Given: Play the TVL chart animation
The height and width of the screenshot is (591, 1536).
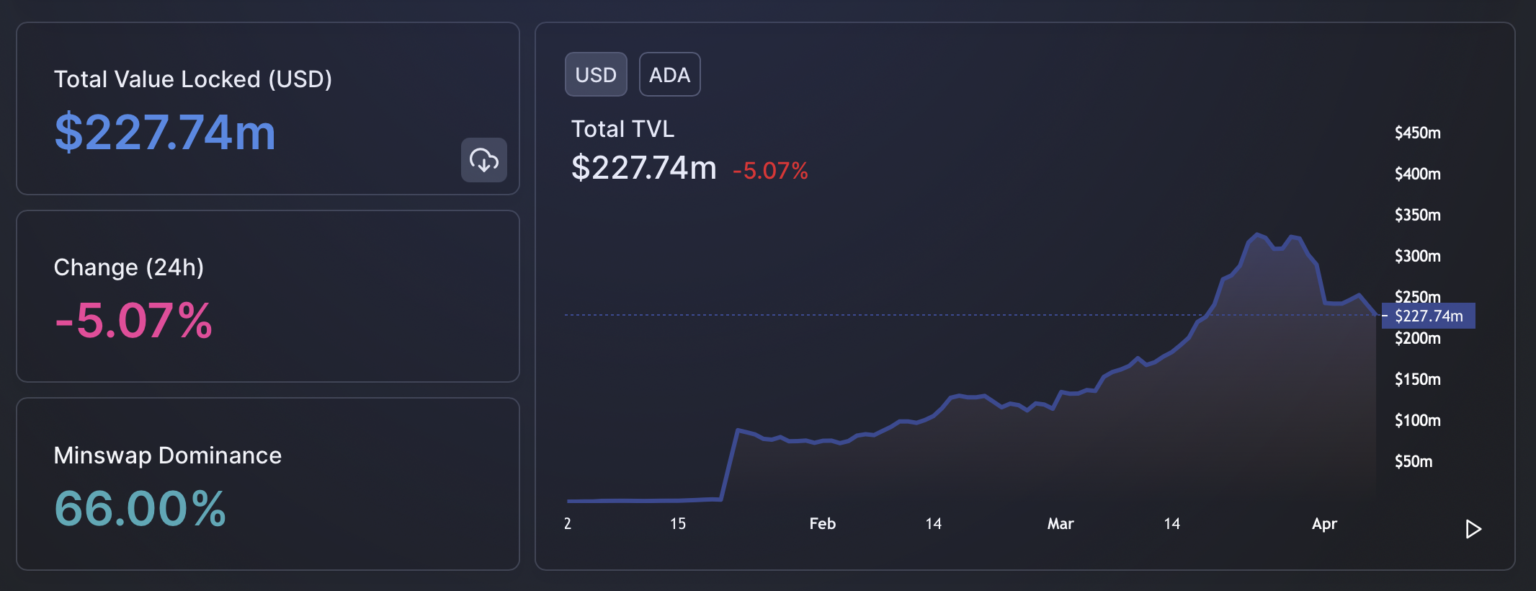Looking at the screenshot, I should click(1473, 529).
